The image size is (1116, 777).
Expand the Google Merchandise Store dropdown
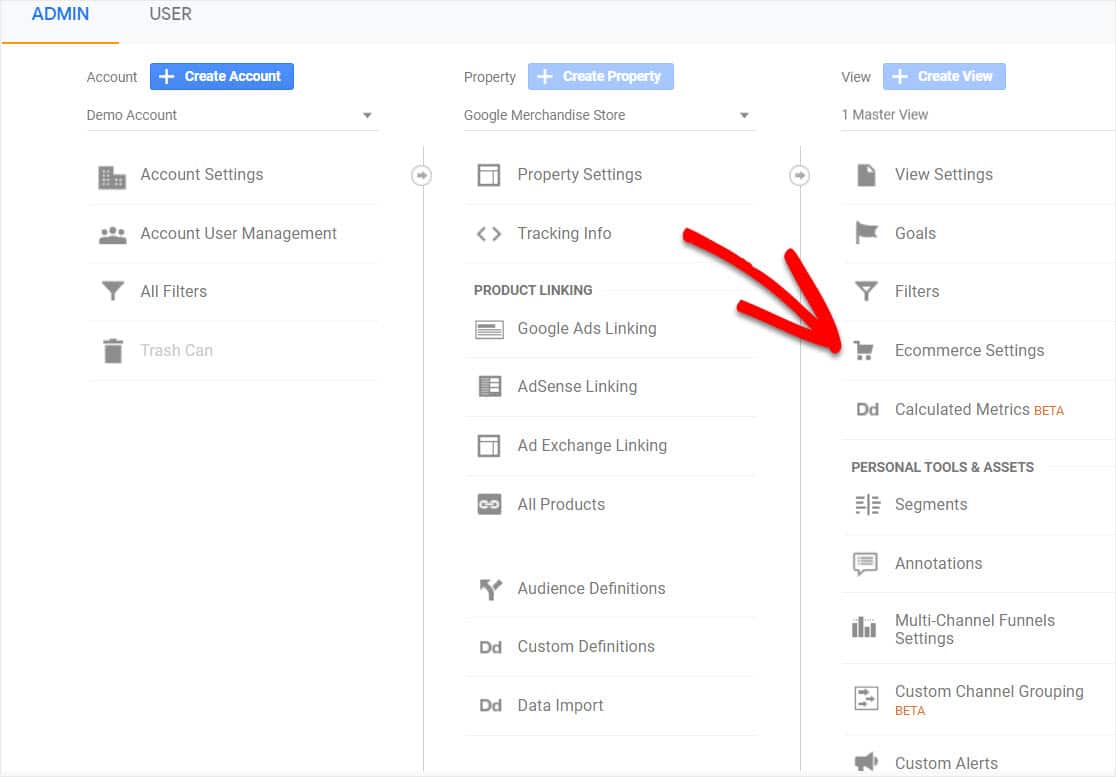608,115
